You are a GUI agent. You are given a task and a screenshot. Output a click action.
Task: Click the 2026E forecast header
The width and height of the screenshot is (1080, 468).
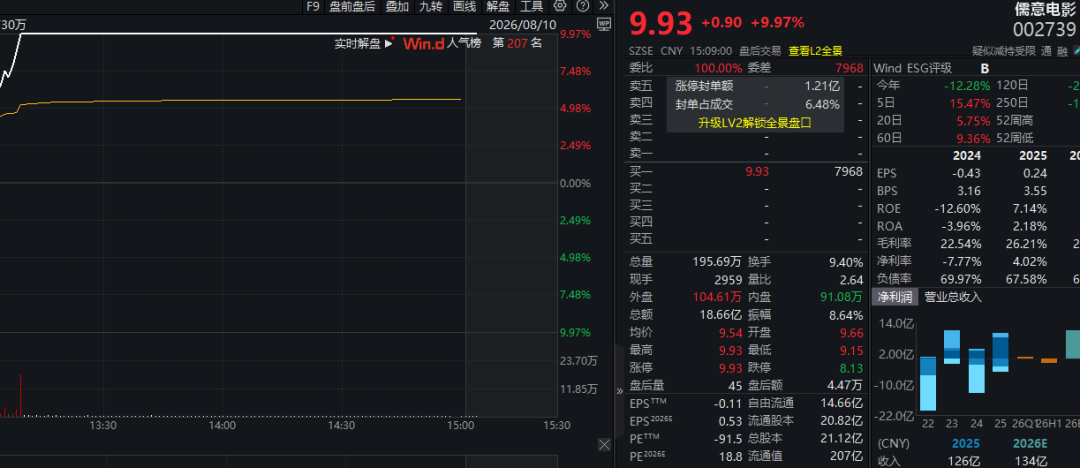(1030, 444)
